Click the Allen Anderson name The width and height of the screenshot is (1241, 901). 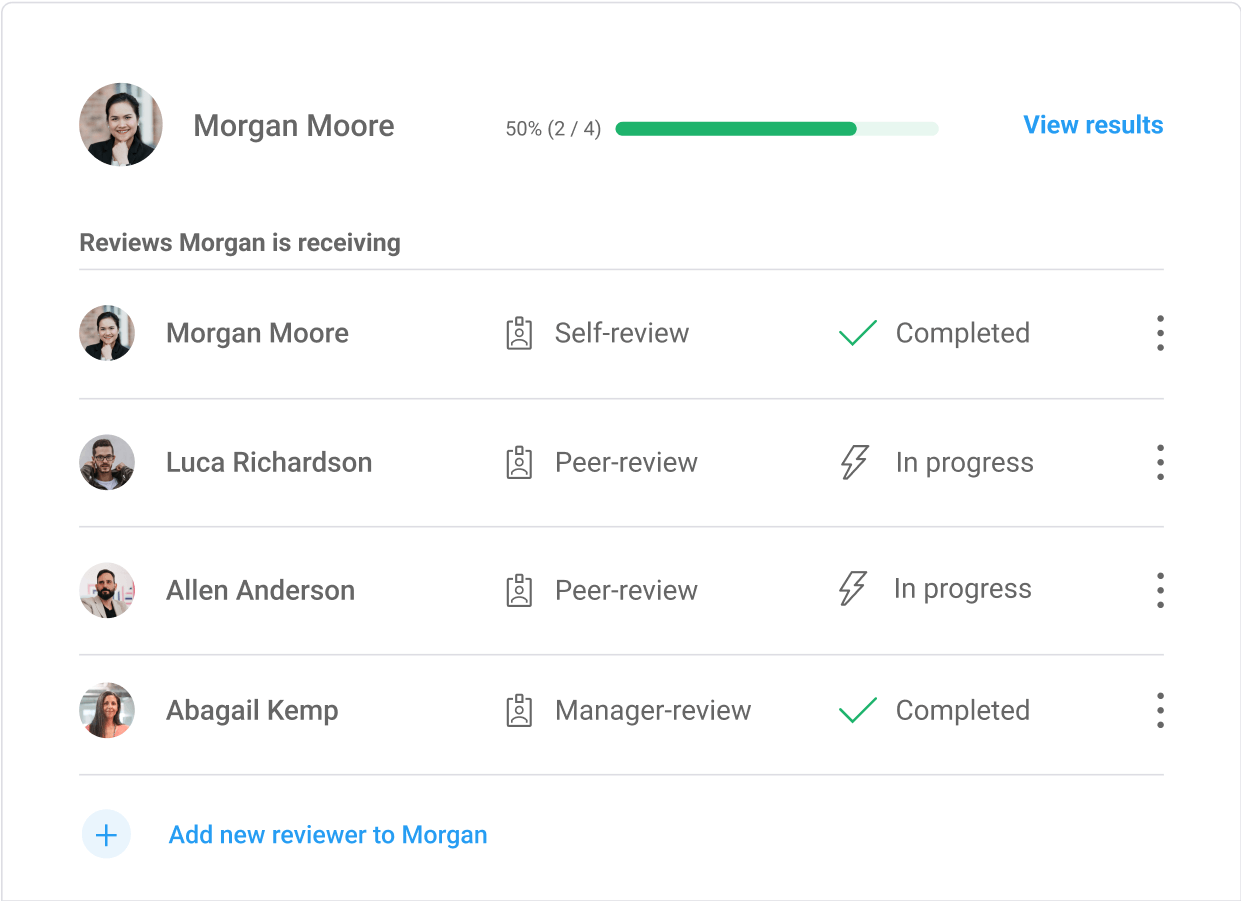pyautogui.click(x=260, y=590)
